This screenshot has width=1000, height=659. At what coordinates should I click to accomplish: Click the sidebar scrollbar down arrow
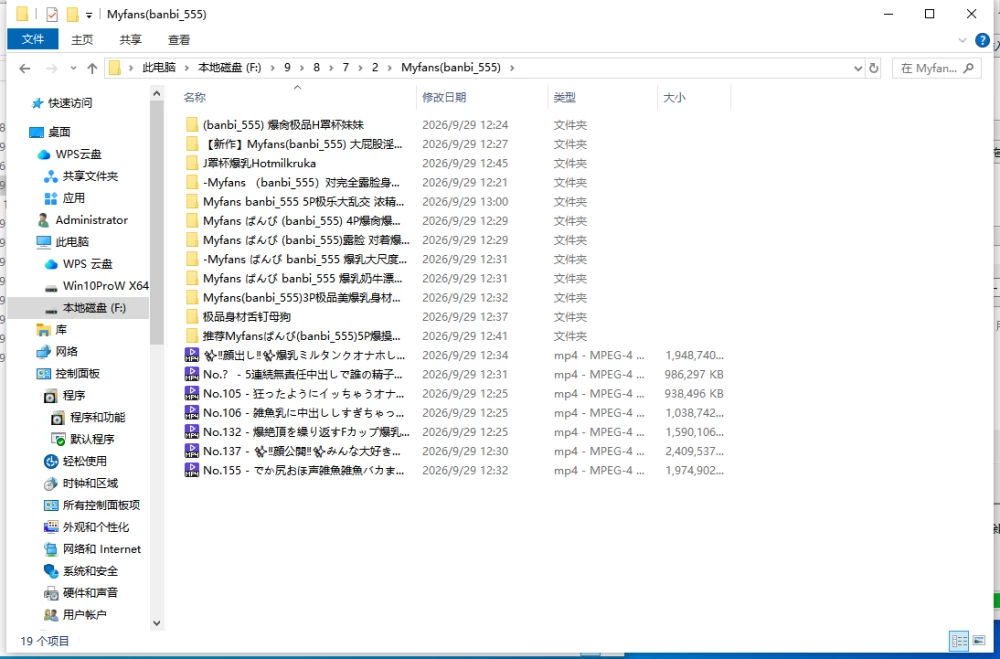157,623
